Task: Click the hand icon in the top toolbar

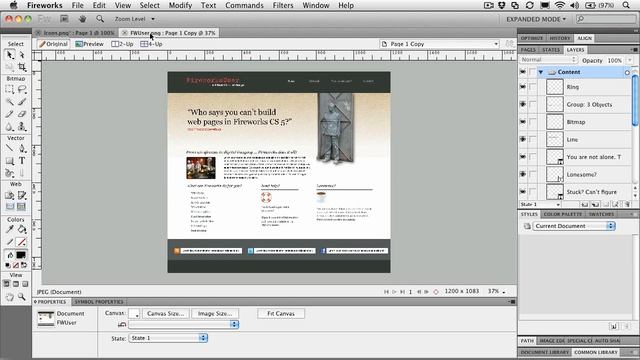Action: pyautogui.click(x=82, y=19)
